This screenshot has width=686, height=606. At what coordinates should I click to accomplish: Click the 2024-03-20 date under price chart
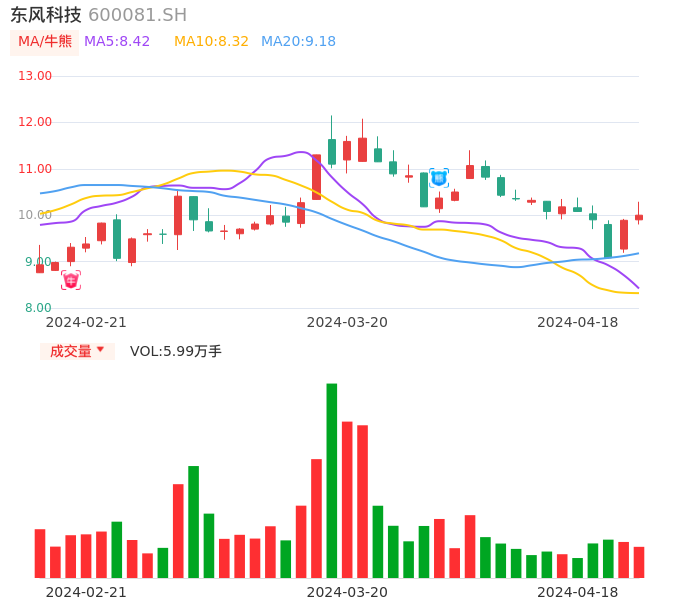pos(347,322)
